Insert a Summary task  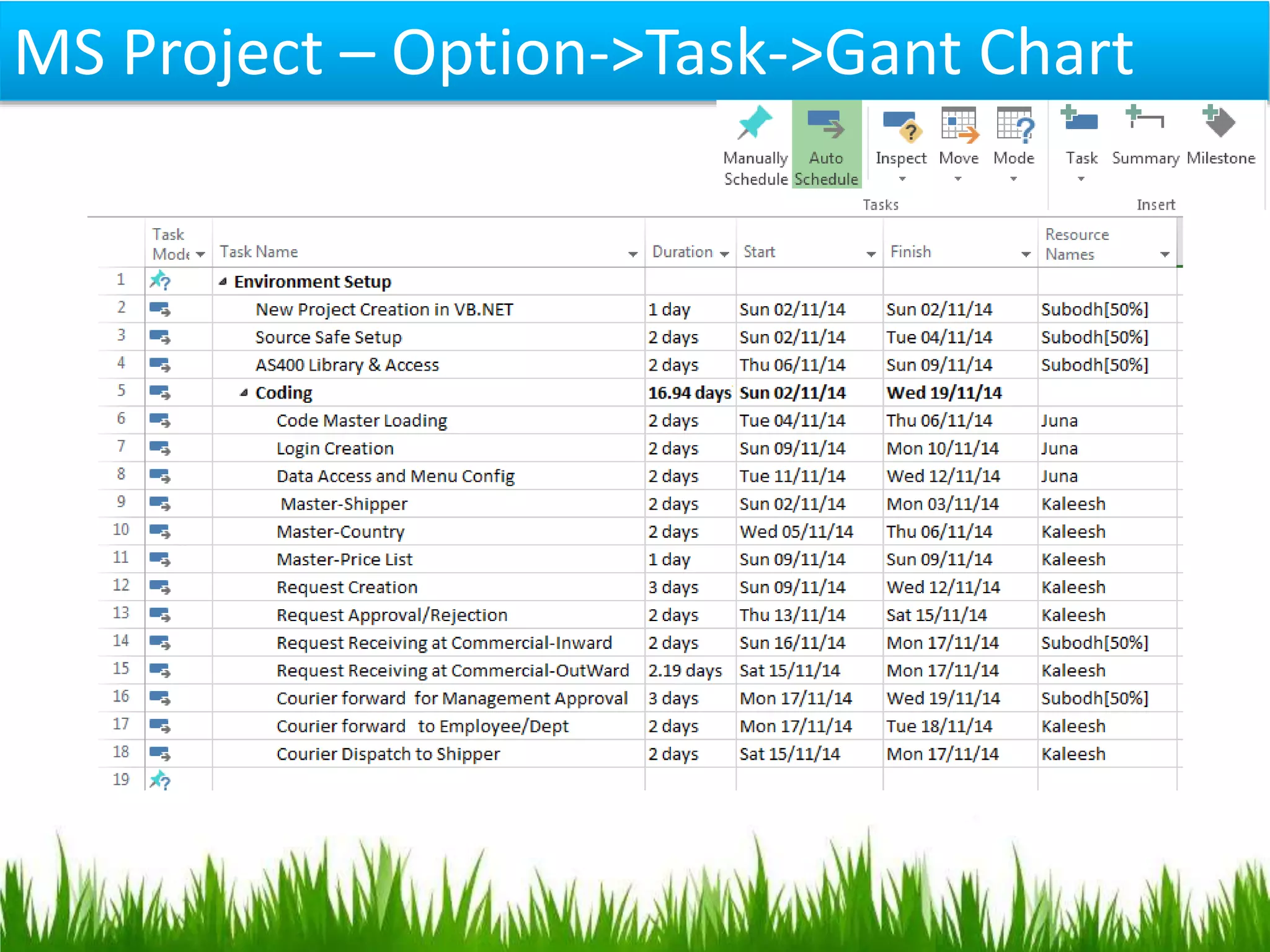pos(1145,136)
